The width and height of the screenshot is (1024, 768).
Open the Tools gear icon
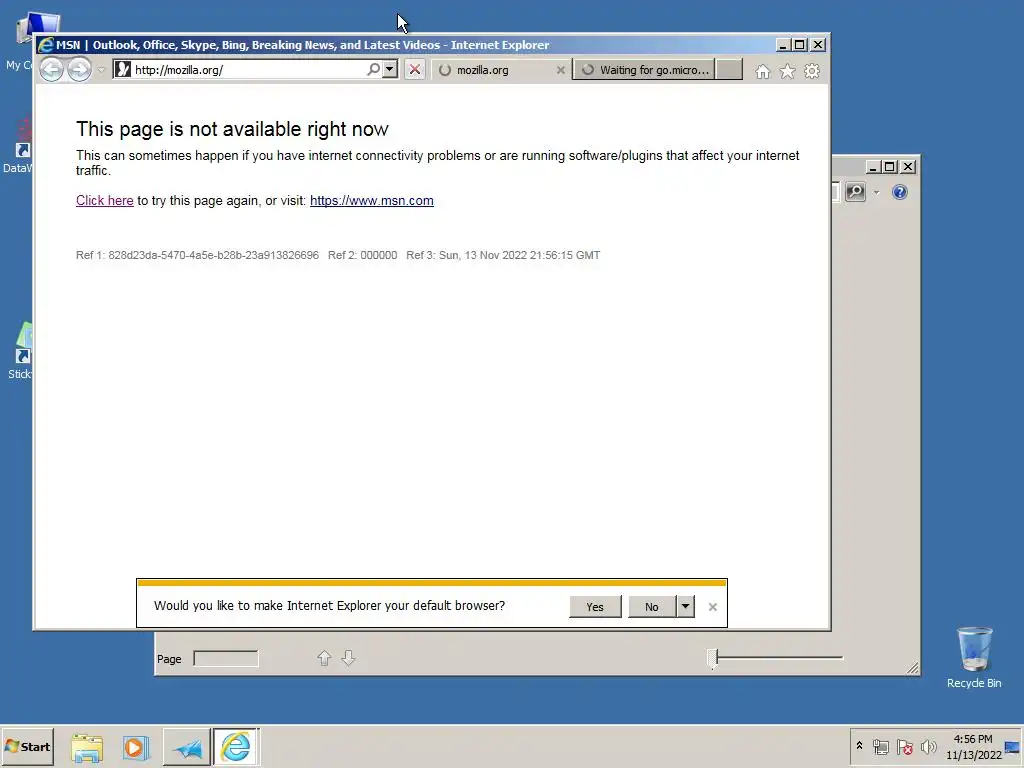pos(812,71)
